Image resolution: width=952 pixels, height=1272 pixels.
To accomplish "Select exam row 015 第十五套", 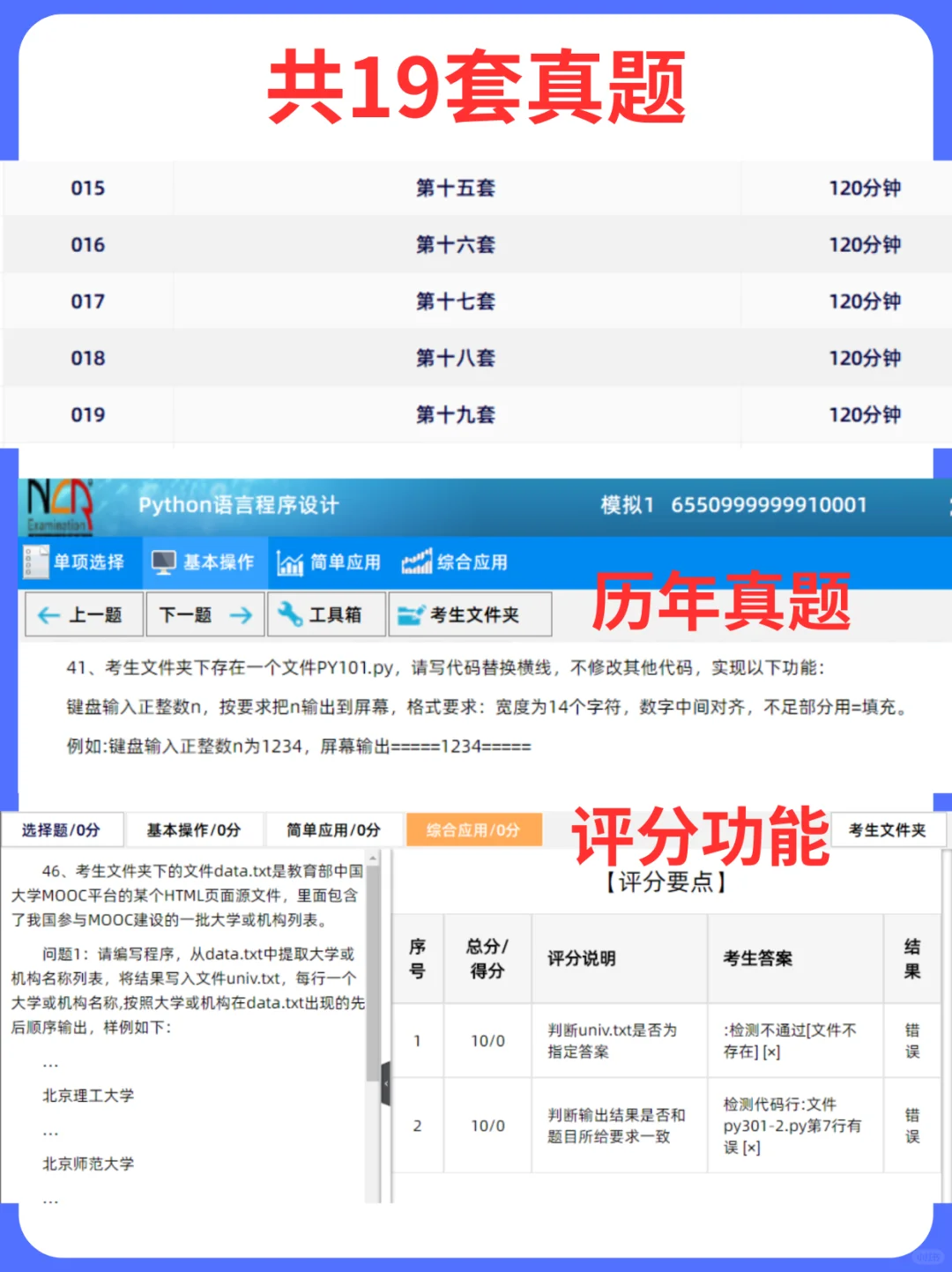I will (454, 188).
